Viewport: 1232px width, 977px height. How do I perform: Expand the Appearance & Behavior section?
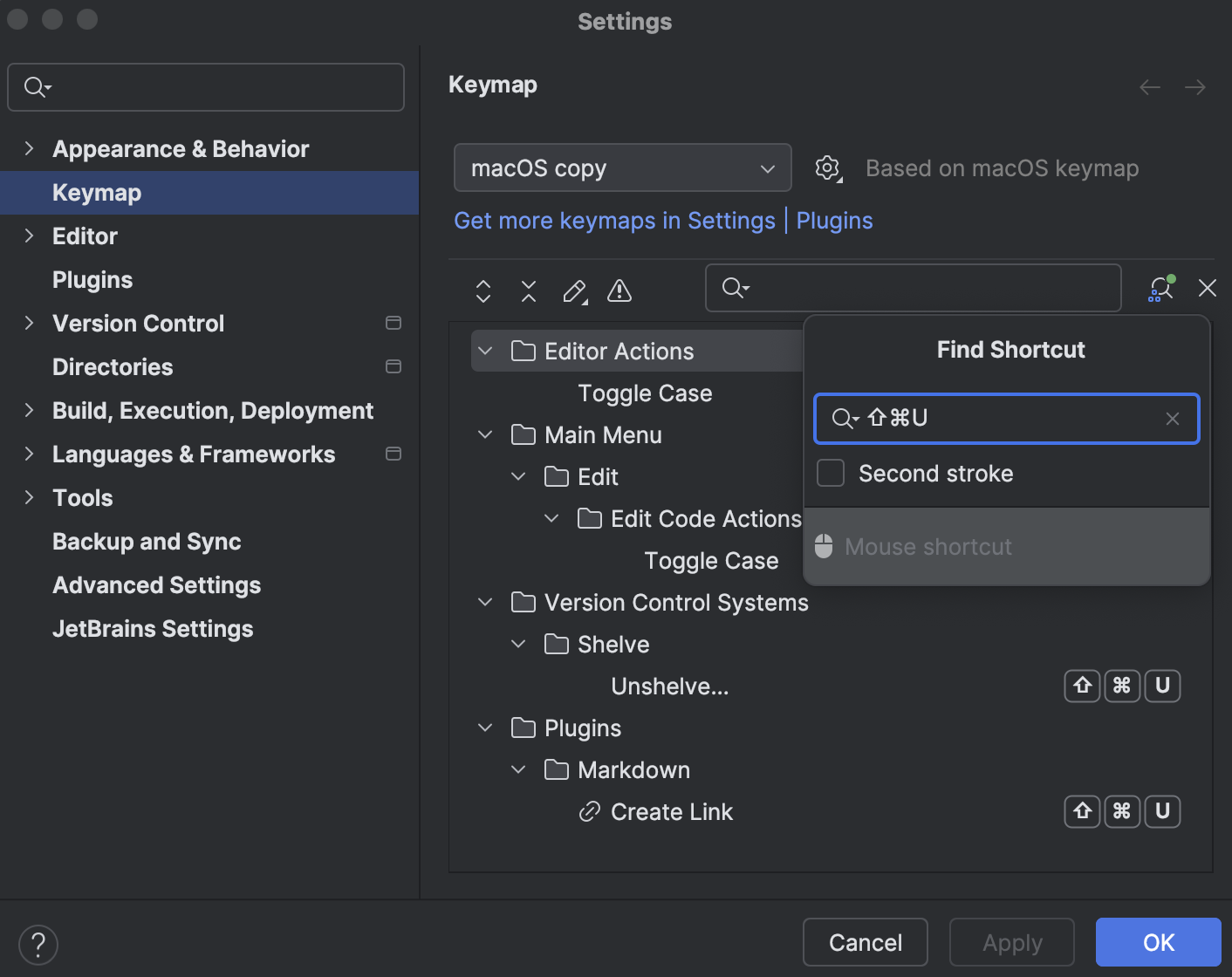pyautogui.click(x=29, y=148)
